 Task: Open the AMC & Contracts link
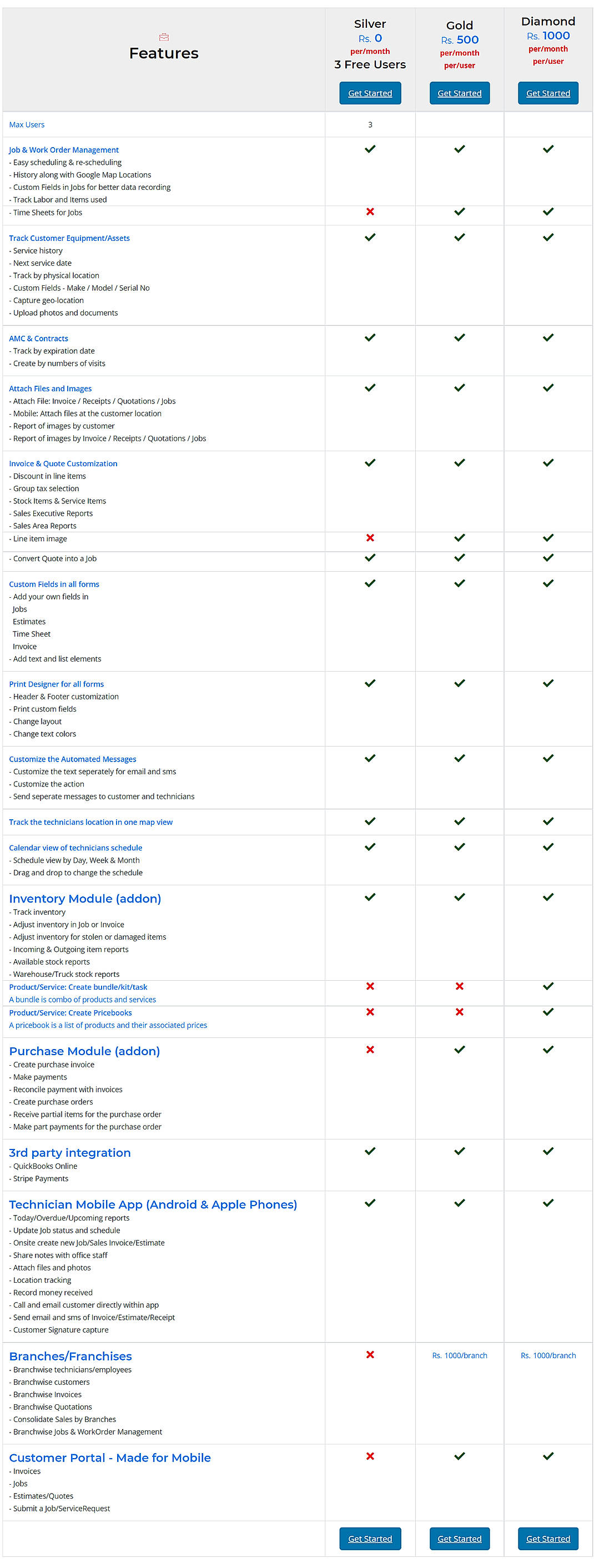pos(38,339)
